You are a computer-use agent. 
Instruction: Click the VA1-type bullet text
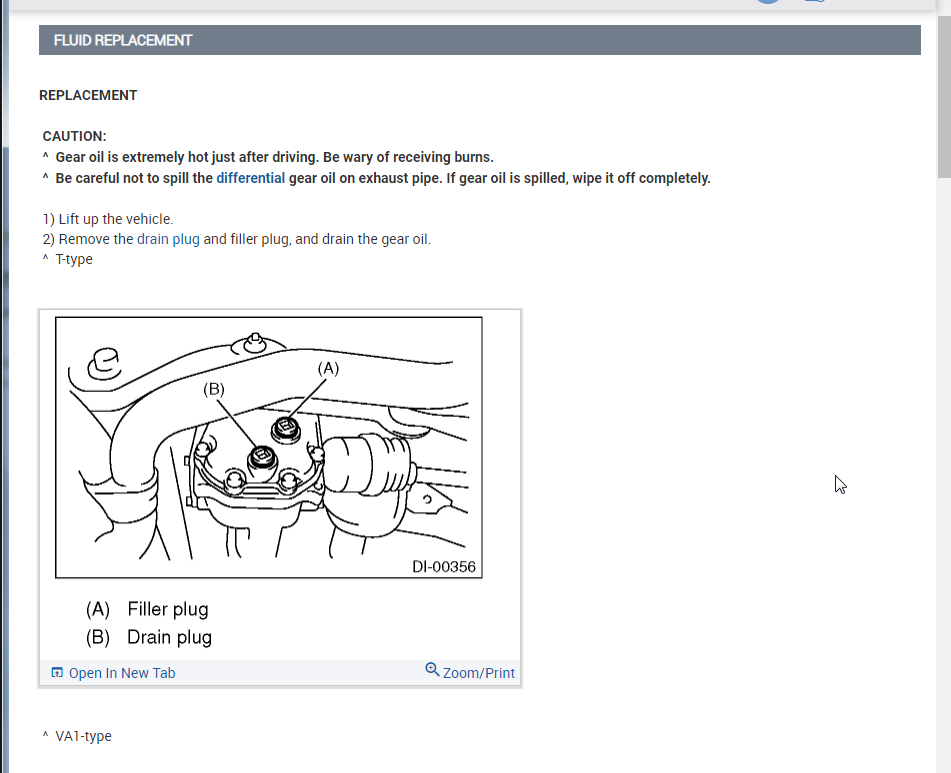click(x=83, y=736)
